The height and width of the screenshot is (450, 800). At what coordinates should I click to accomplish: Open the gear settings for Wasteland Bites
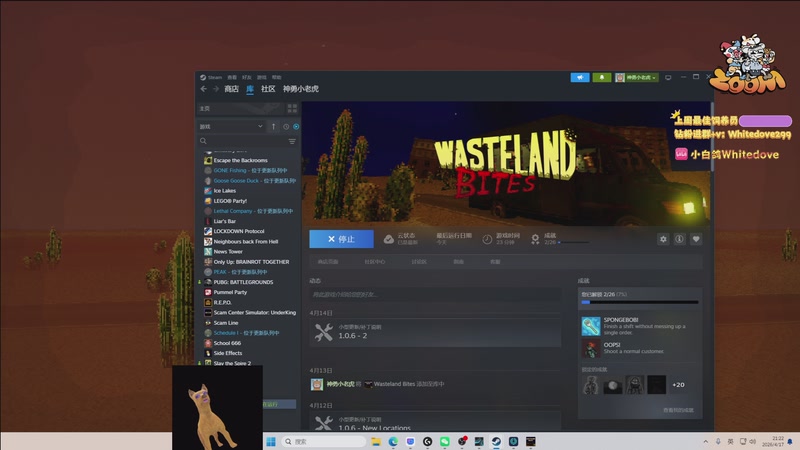(x=663, y=239)
